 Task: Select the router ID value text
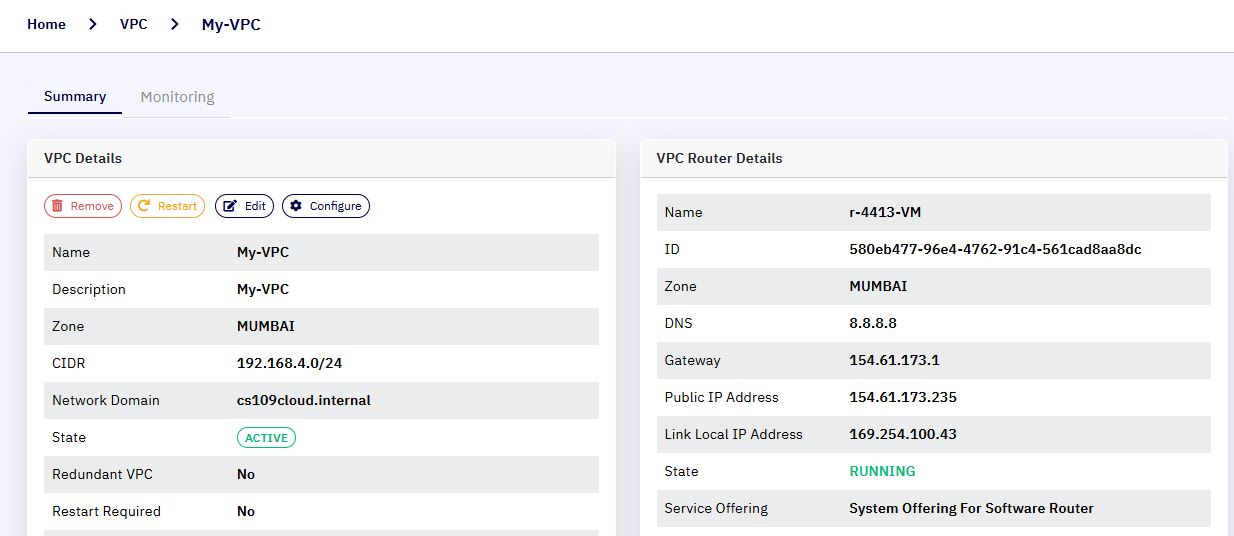tap(995, 249)
